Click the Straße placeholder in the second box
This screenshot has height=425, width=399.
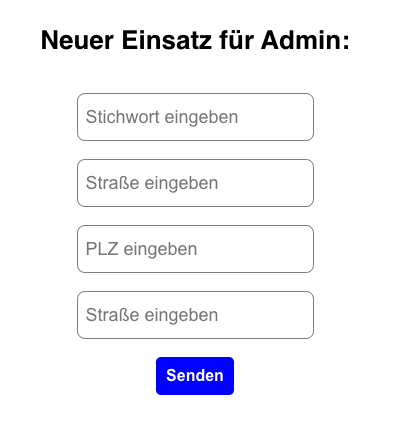click(x=152, y=183)
